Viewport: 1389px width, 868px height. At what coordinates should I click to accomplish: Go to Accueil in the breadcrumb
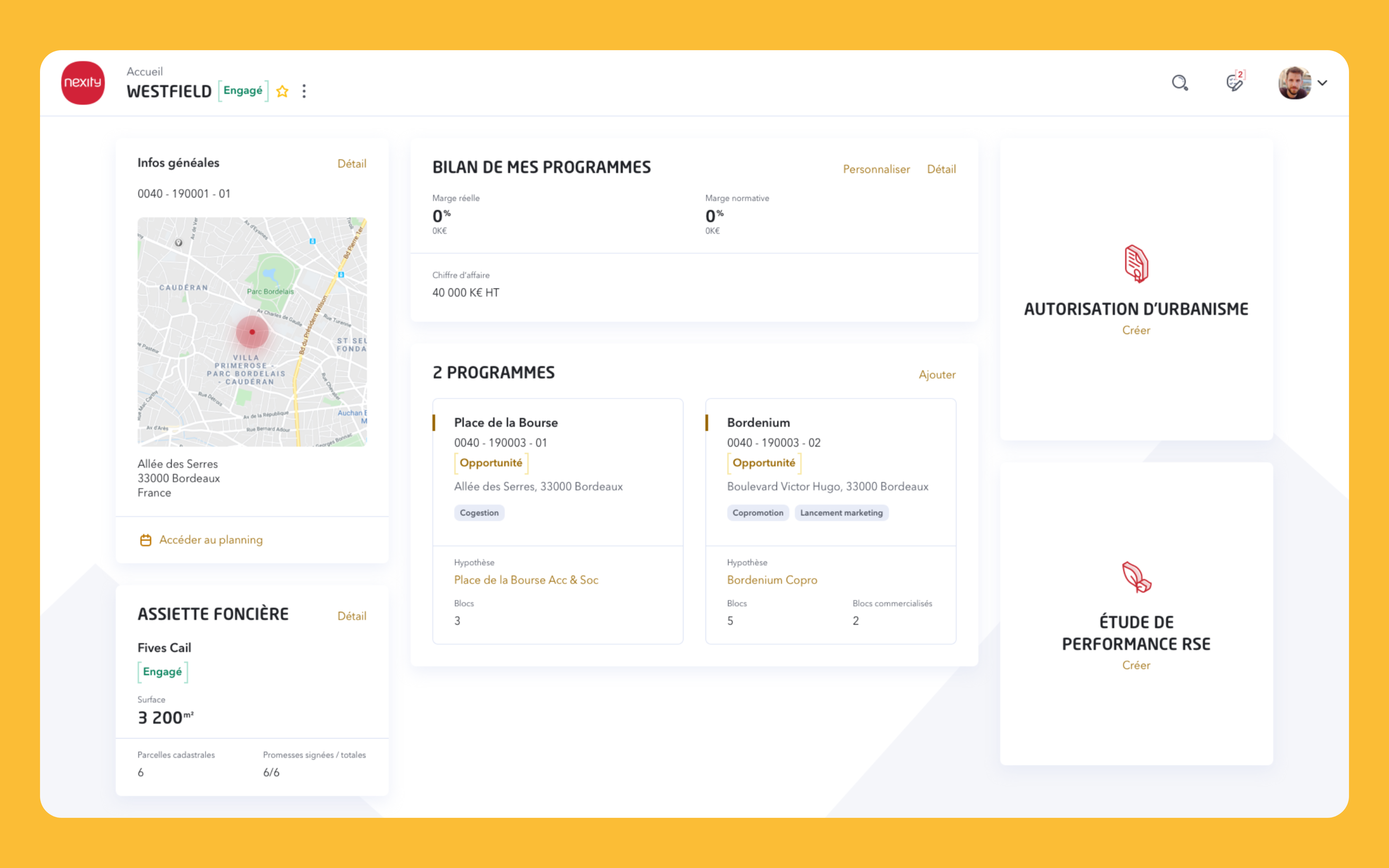(144, 71)
